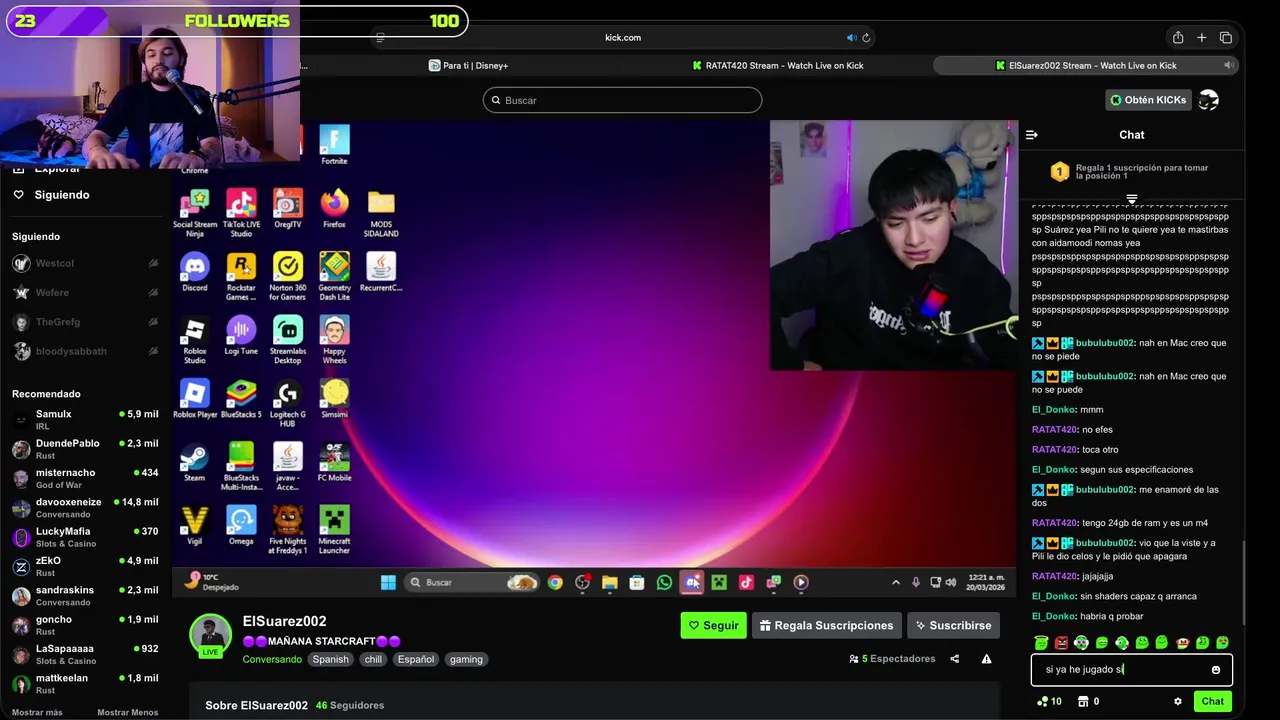
Task: Open the emoji picker in chat input
Action: pyautogui.click(x=1216, y=670)
